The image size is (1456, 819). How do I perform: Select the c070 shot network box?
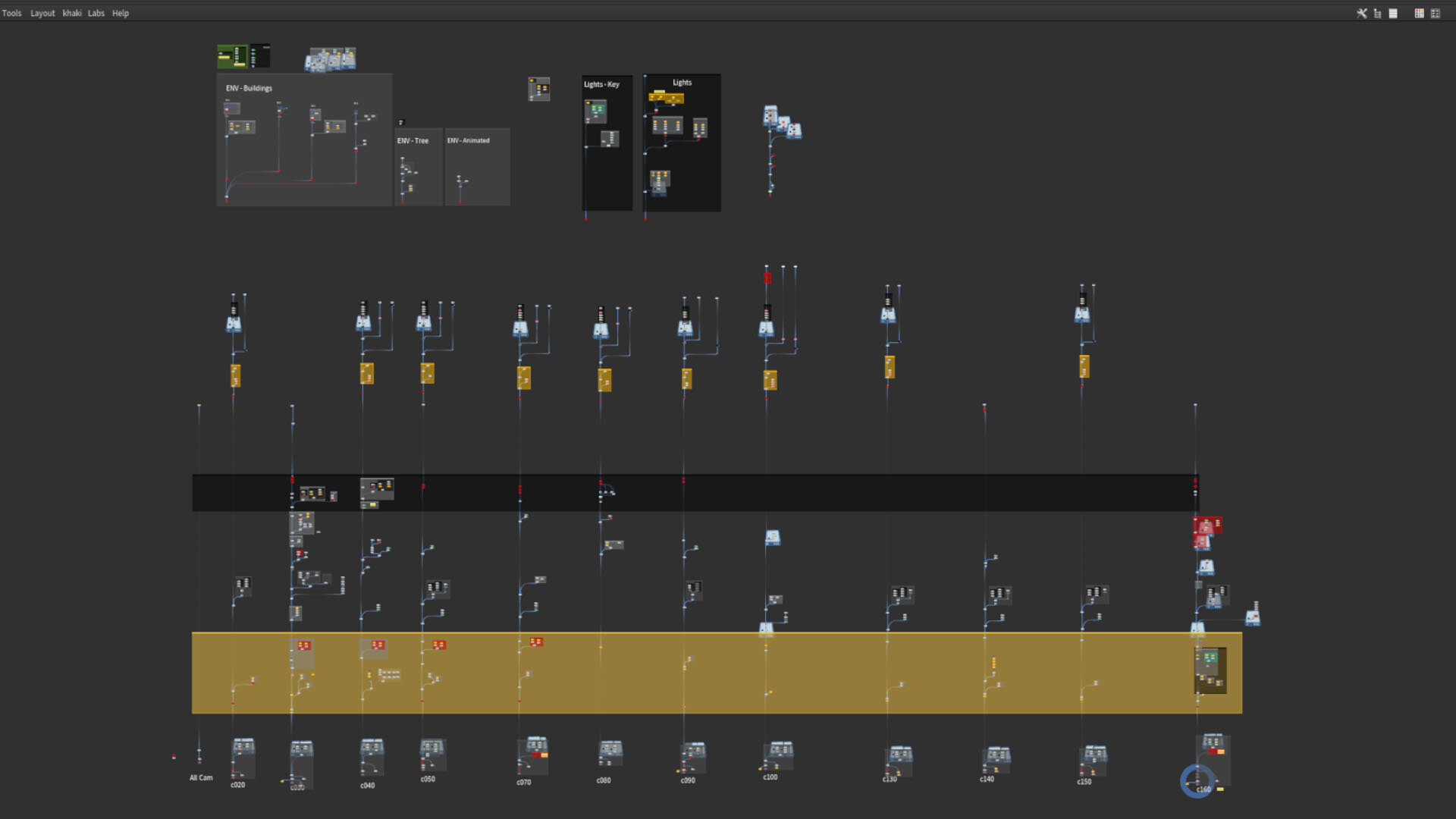(533, 756)
